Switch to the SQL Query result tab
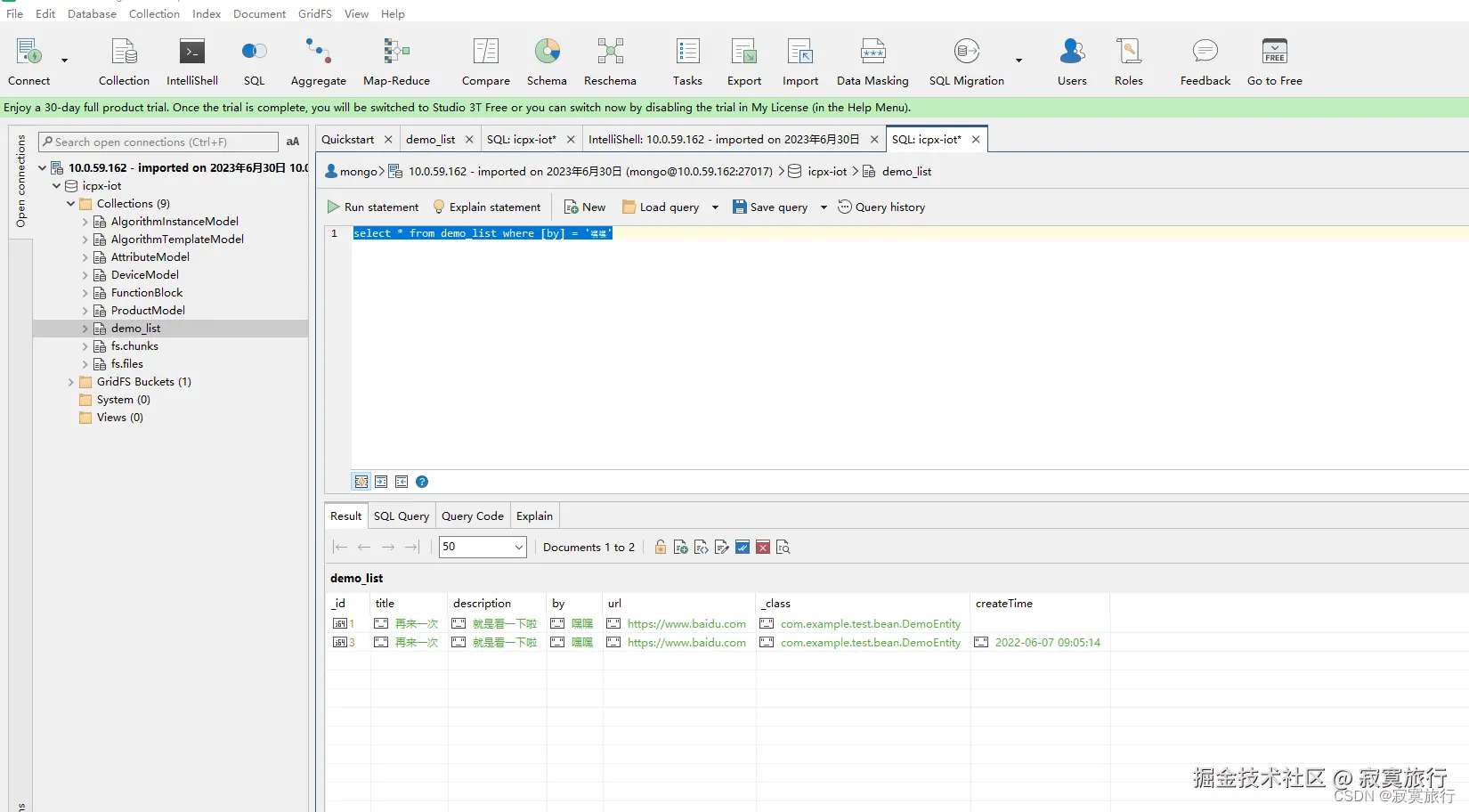 click(402, 516)
